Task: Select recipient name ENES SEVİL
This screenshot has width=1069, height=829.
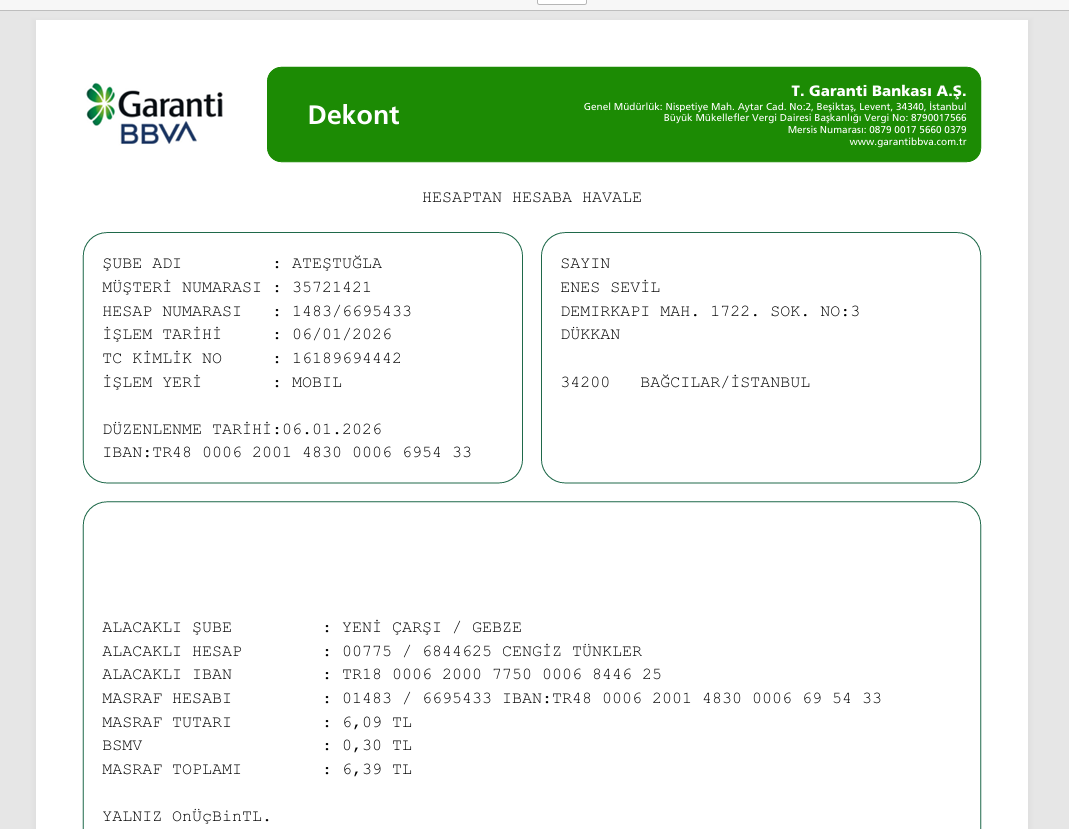Action: [610, 288]
